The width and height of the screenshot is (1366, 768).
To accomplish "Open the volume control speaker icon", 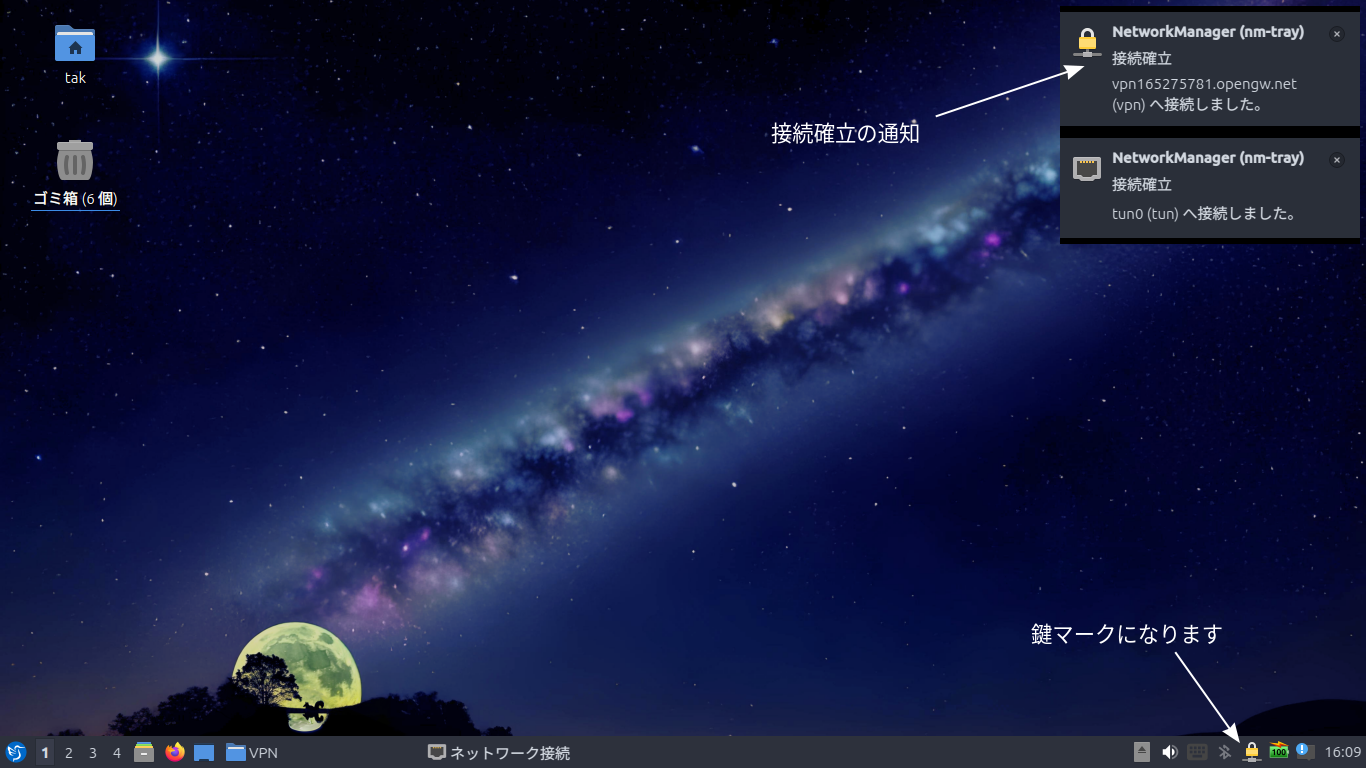I will coord(1169,752).
